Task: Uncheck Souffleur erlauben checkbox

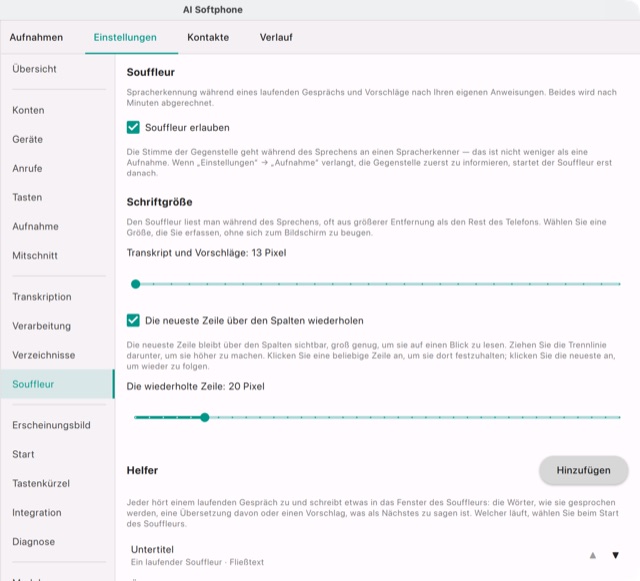Action: click(133, 127)
